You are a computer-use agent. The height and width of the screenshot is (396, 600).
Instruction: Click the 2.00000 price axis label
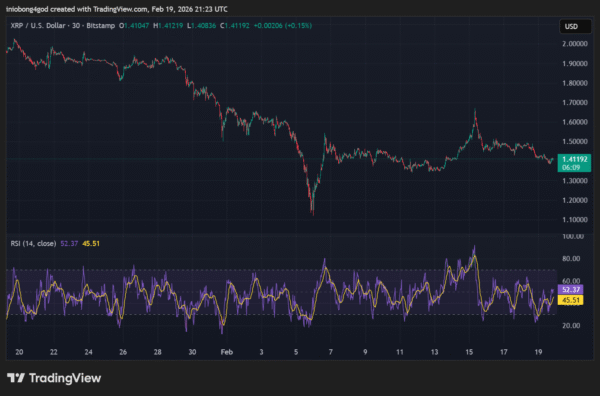[x=575, y=44]
